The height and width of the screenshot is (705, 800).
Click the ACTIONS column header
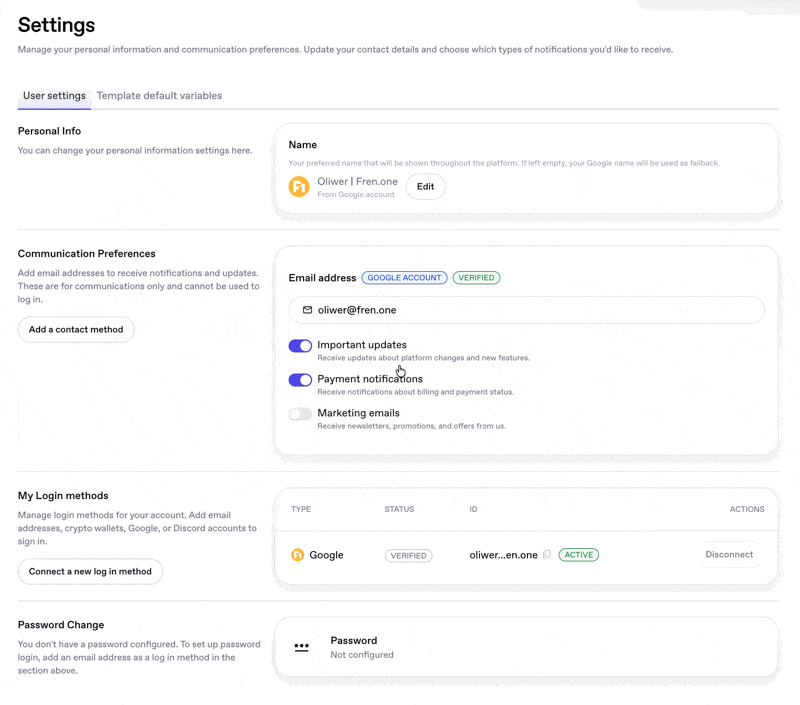(x=747, y=509)
